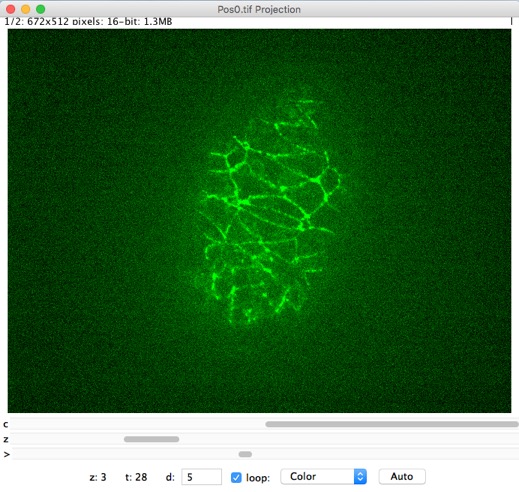
Task: Click the empty channel slider track left of thumb
Action: coord(138,424)
